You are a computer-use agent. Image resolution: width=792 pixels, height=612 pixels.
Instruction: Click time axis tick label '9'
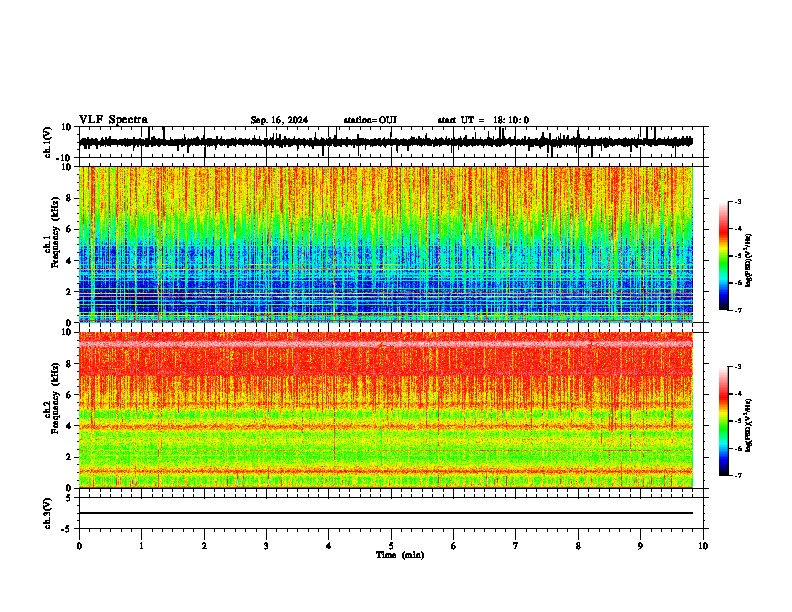[x=640, y=546]
